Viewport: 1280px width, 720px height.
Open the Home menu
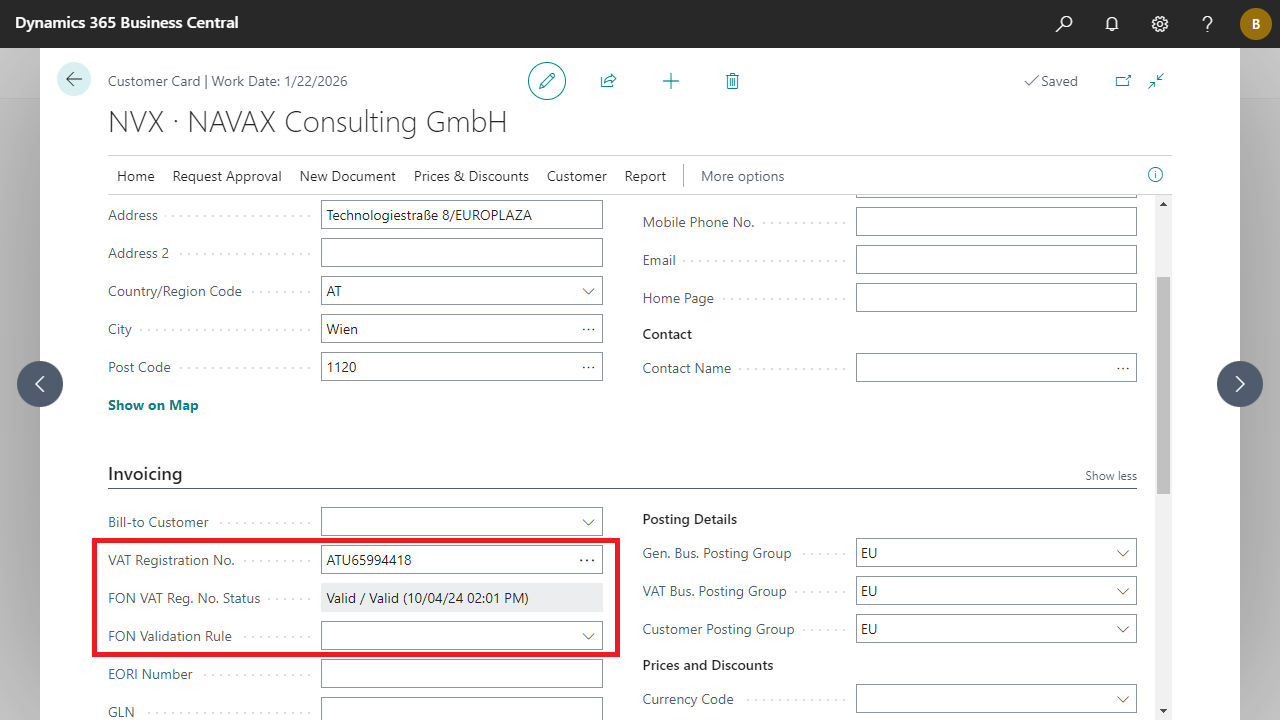point(136,176)
